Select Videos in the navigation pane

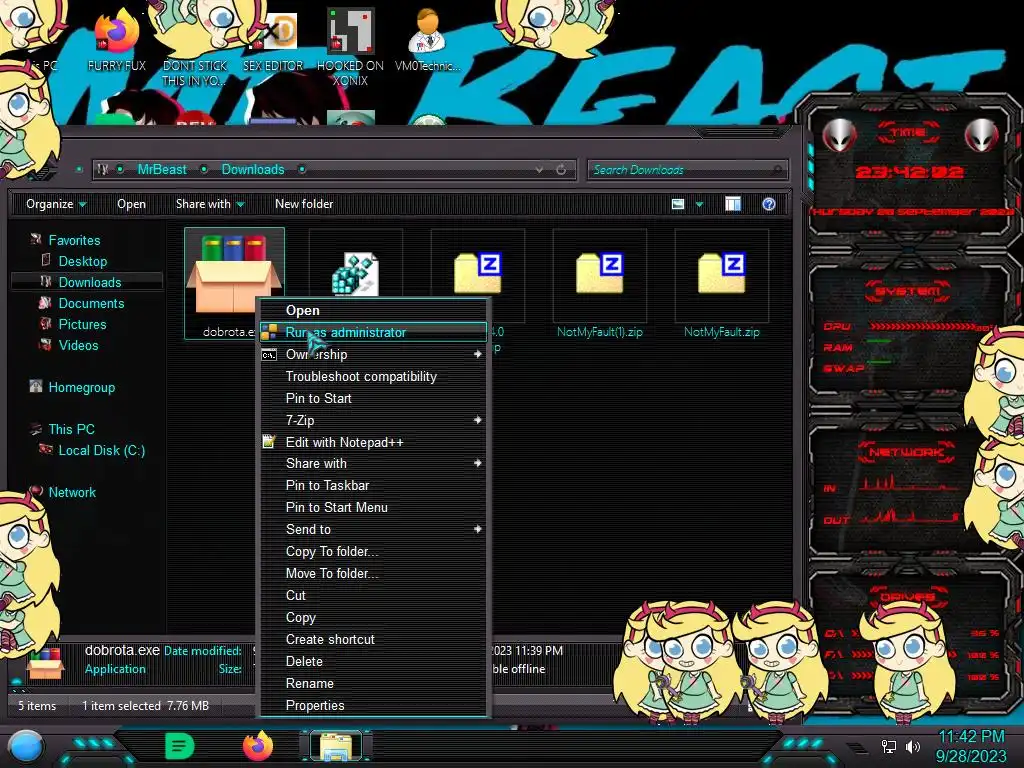78,345
